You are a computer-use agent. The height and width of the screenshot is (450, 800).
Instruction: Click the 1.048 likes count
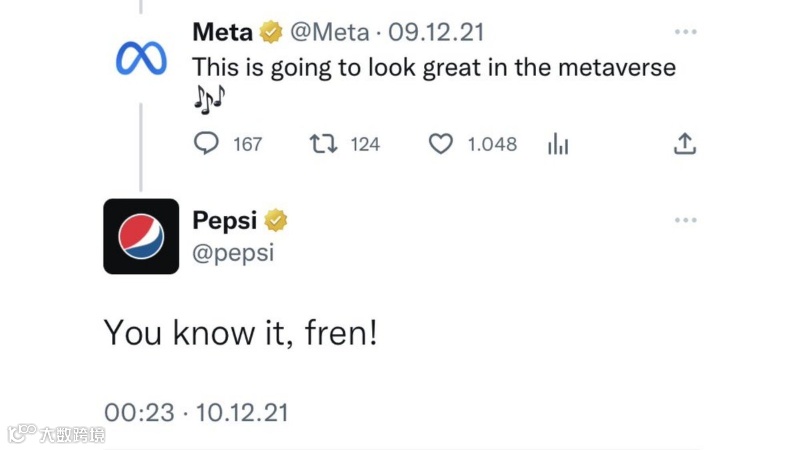tap(492, 145)
